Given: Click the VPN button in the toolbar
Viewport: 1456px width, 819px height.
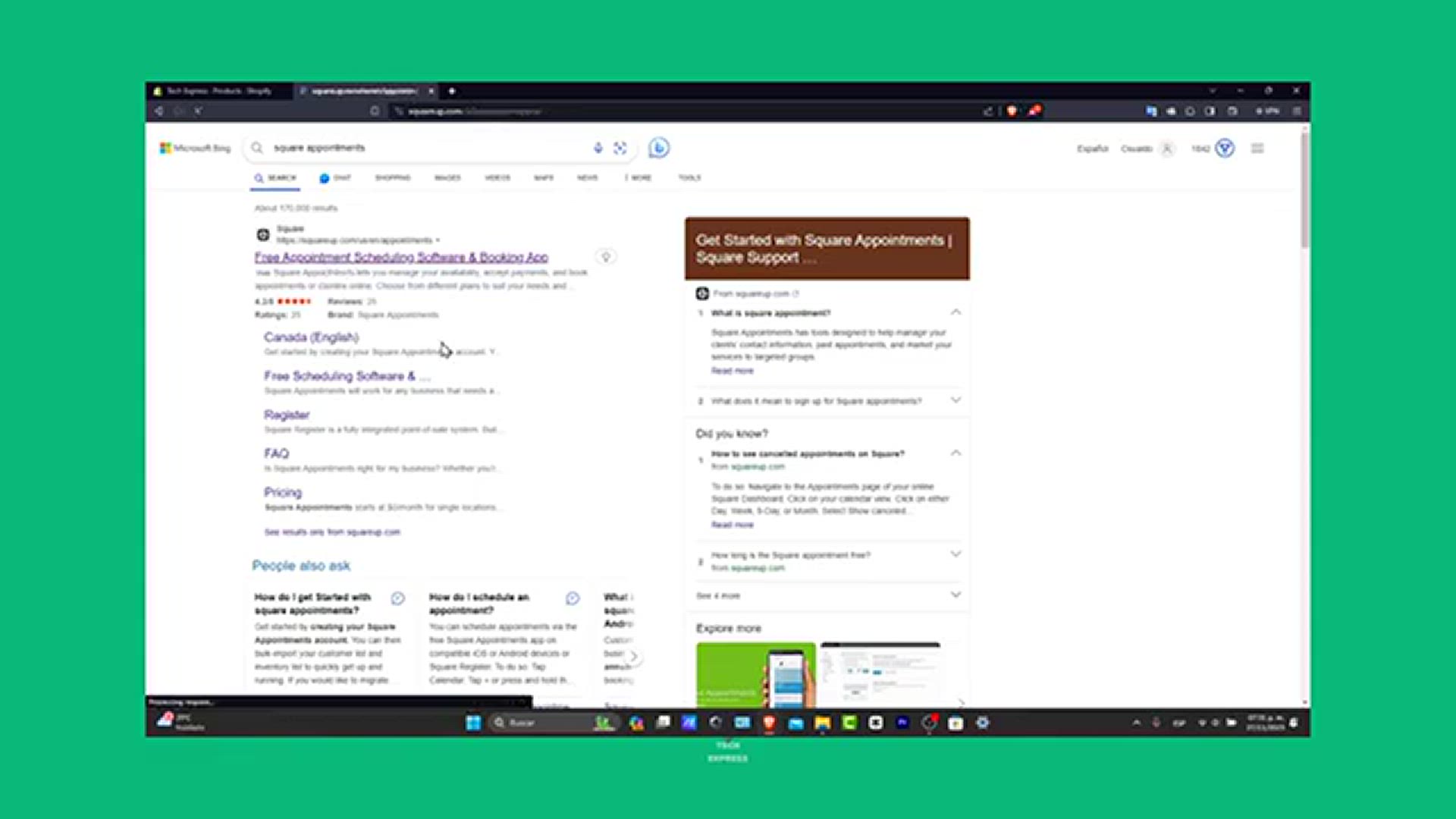Looking at the screenshot, I should pos(1268,111).
